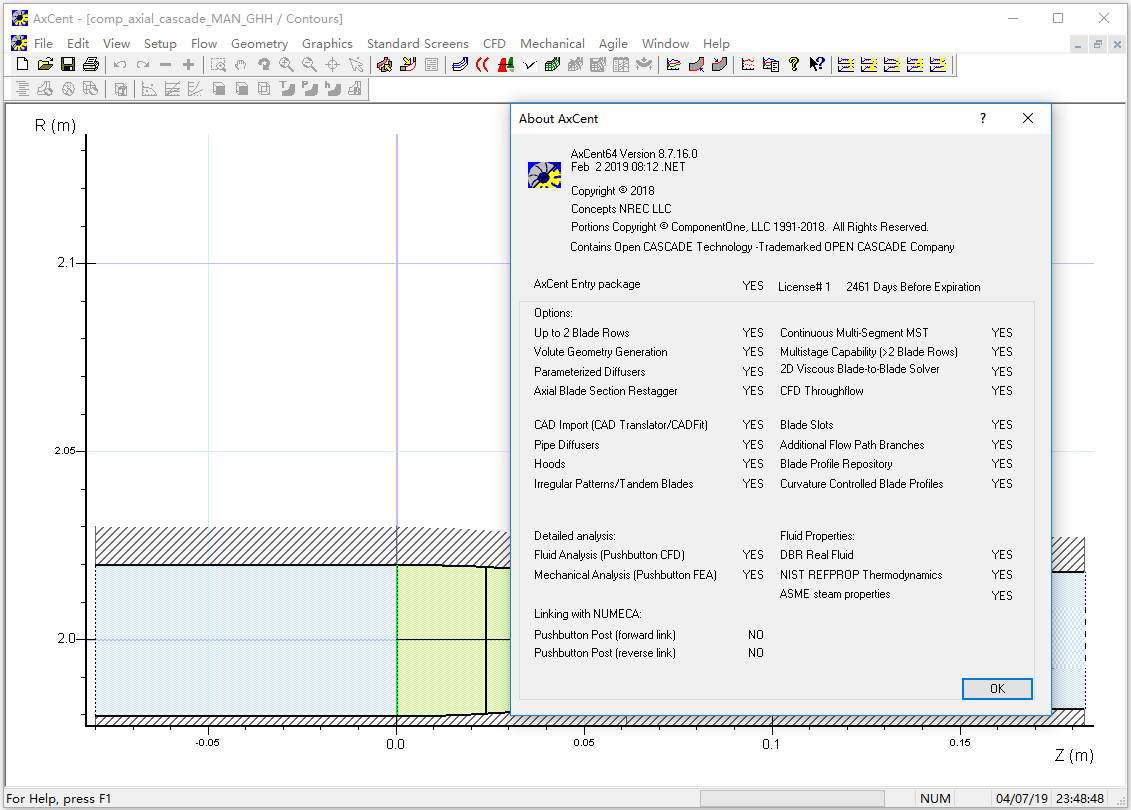Image resolution: width=1131 pixels, height=810 pixels.
Task: Click '2461 Days Before Expiration' text
Action: tap(913, 287)
